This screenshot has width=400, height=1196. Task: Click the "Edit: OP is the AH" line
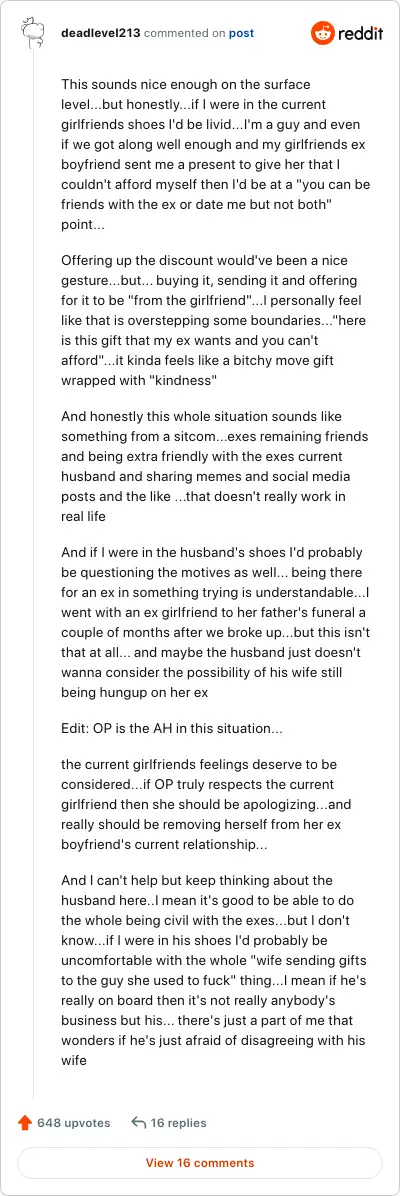click(x=173, y=728)
